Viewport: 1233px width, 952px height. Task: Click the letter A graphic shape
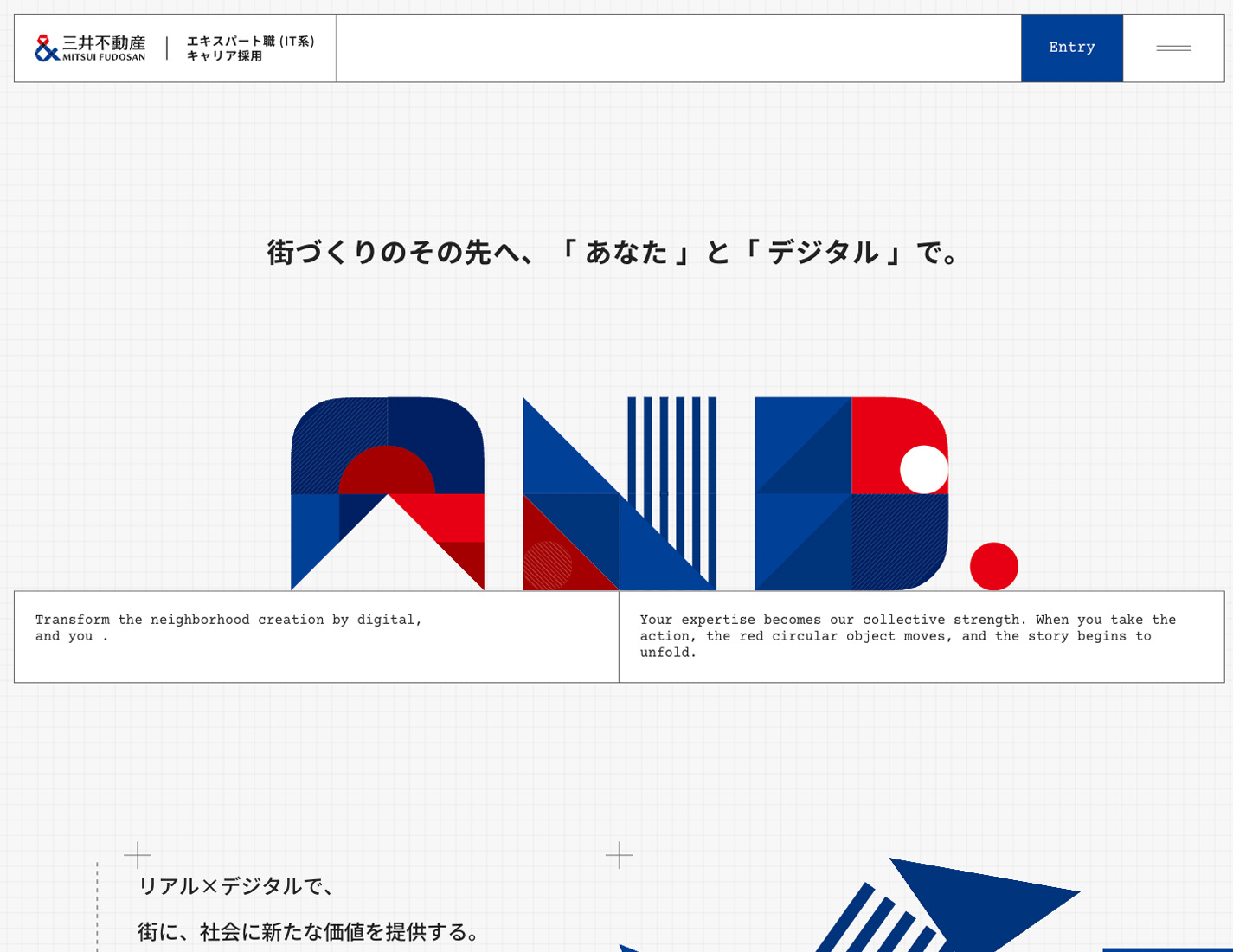click(x=388, y=493)
